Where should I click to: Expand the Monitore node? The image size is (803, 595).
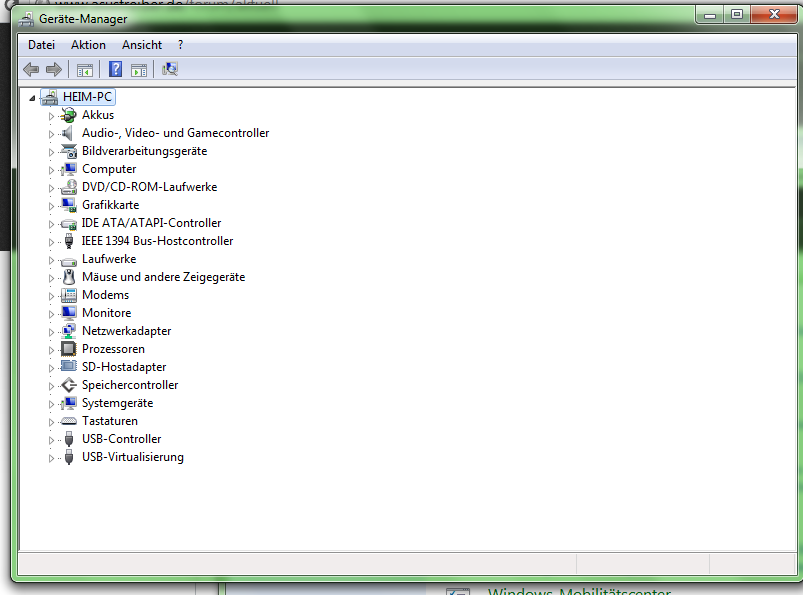pos(51,314)
